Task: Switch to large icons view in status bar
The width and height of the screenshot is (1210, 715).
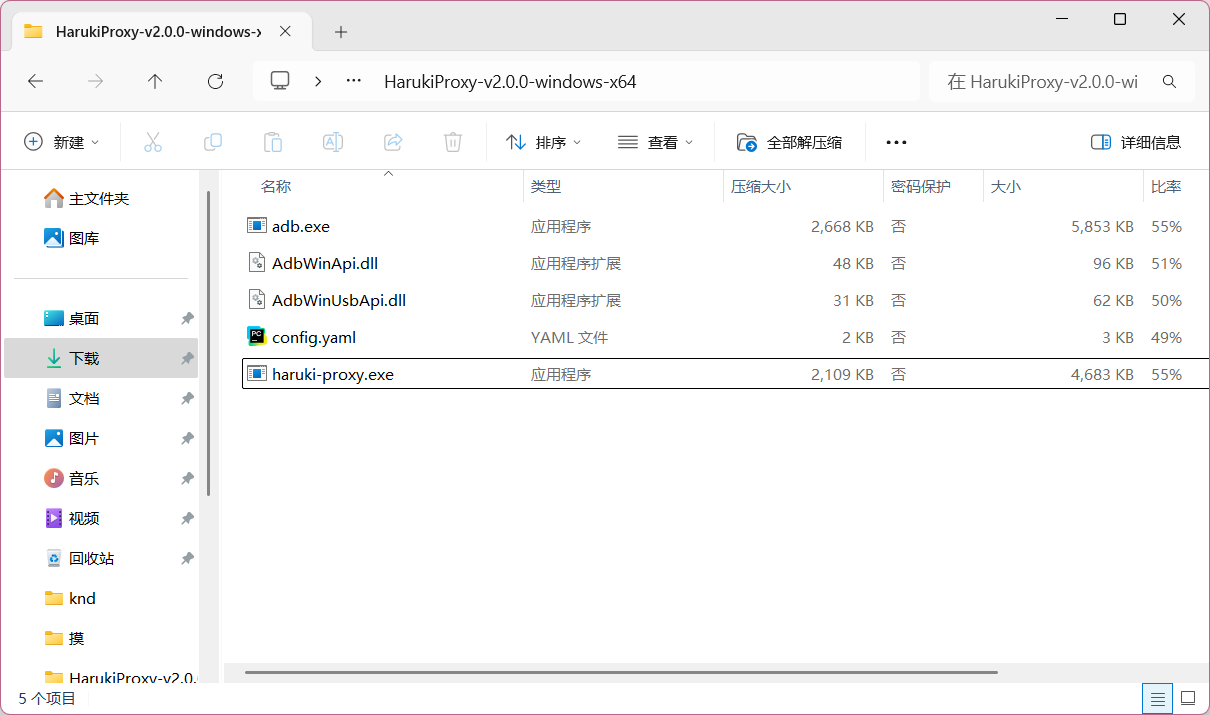Action: tap(1188, 698)
